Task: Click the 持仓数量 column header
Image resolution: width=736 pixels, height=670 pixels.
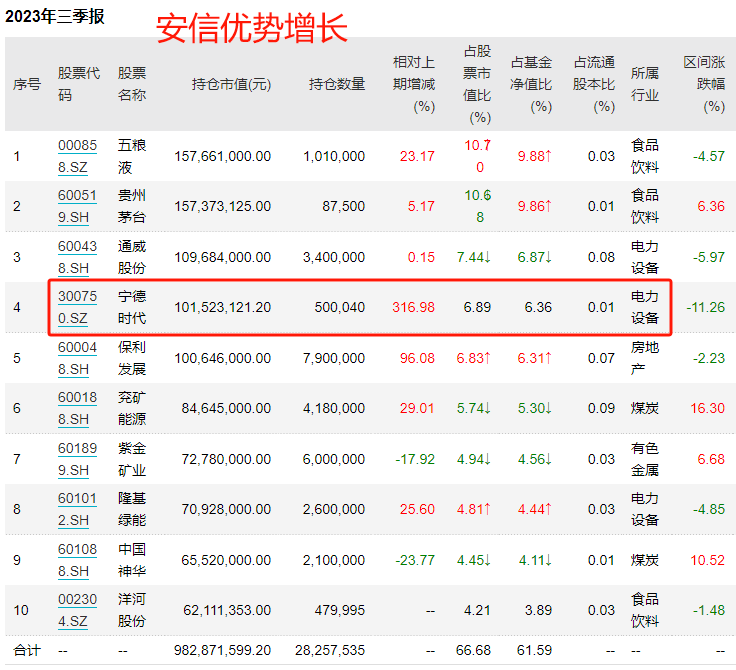Action: (x=337, y=85)
